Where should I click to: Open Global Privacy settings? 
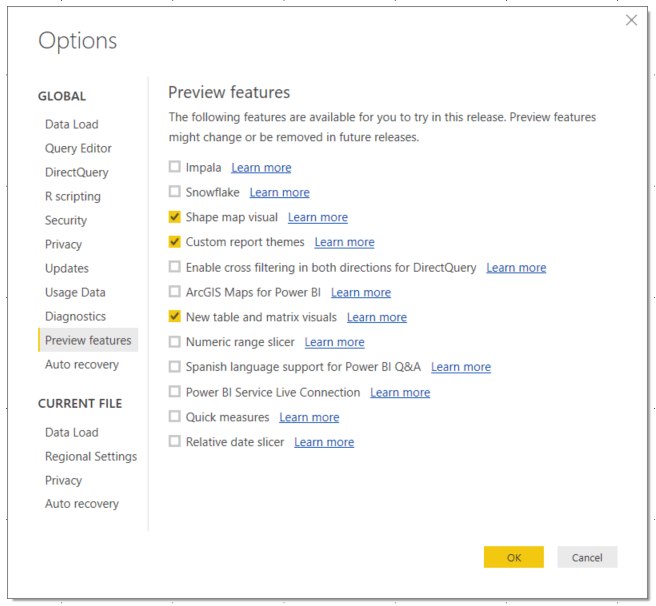63,244
